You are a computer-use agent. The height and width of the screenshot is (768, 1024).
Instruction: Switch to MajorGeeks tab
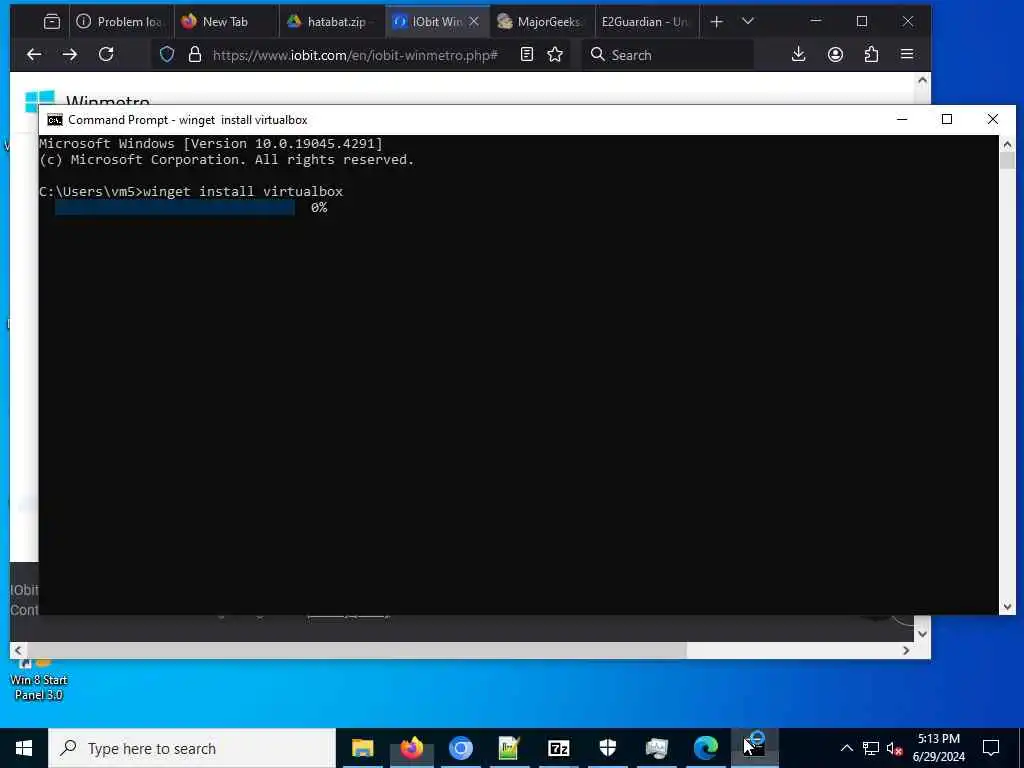click(x=543, y=22)
